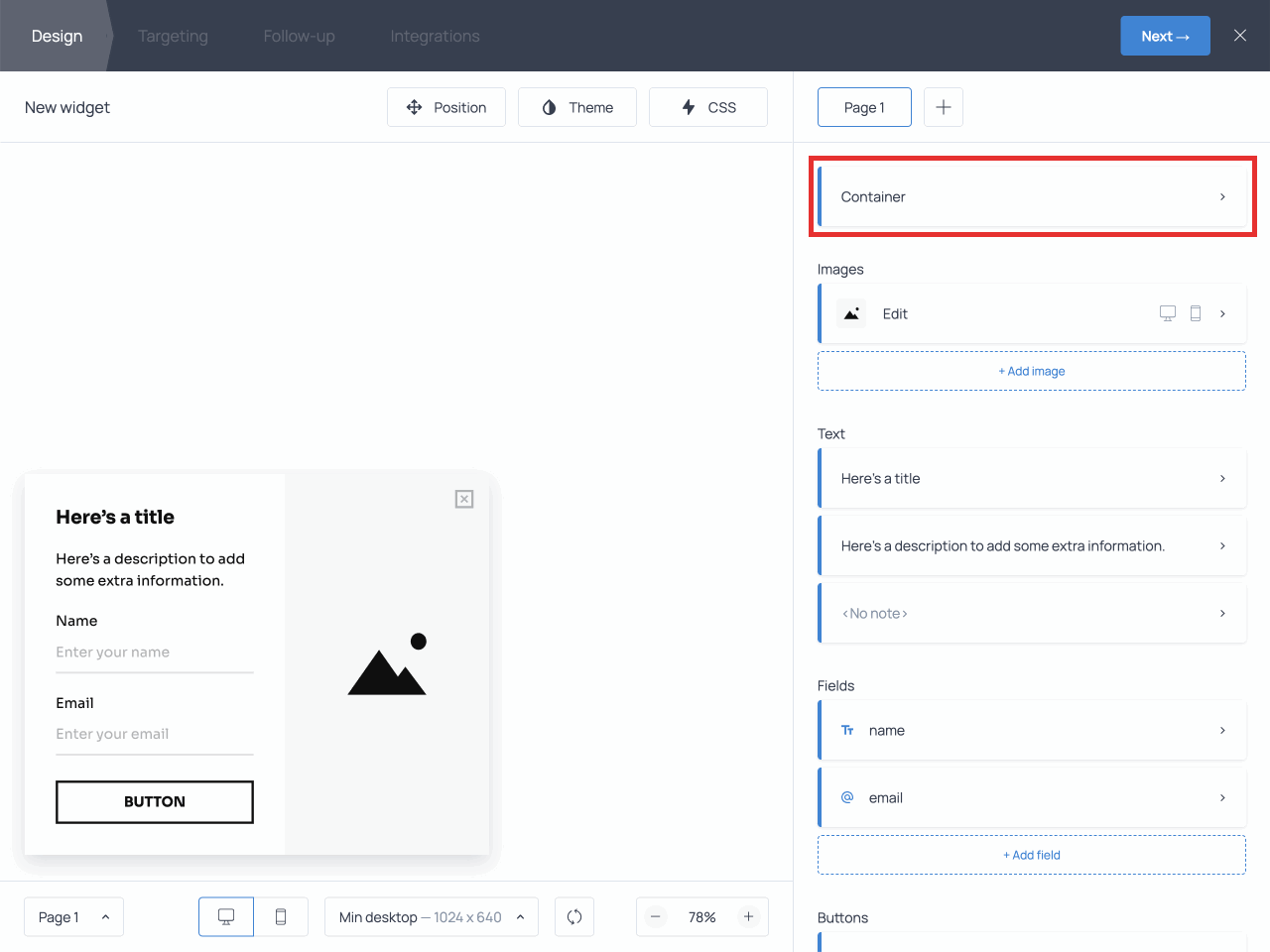The height and width of the screenshot is (952, 1270).
Task: Decrease the preview zoom level
Action: [x=656, y=916]
